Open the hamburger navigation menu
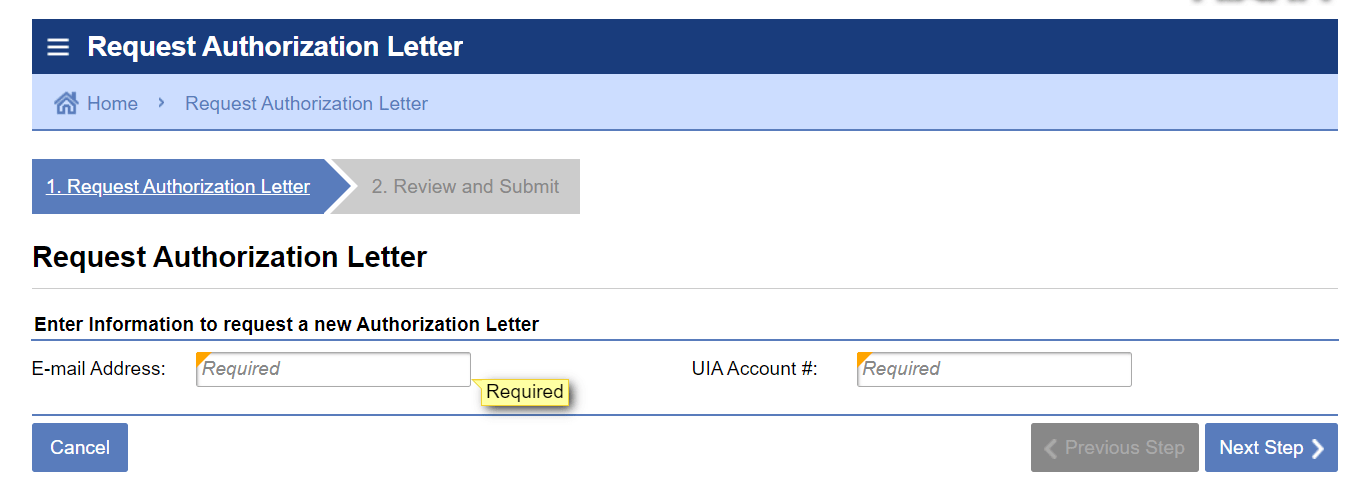Viewport: 1357px width, 488px height. tap(58, 47)
